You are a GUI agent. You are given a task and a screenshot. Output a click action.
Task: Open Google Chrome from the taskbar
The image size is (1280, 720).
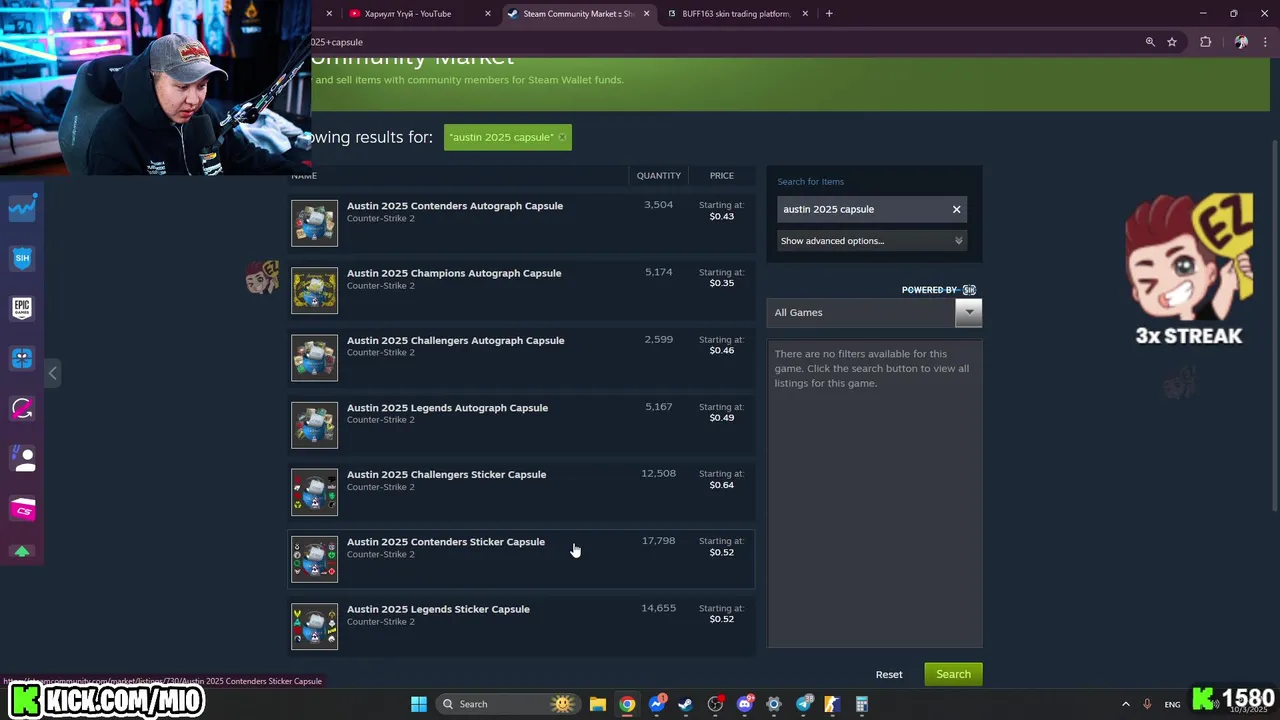coord(627,704)
